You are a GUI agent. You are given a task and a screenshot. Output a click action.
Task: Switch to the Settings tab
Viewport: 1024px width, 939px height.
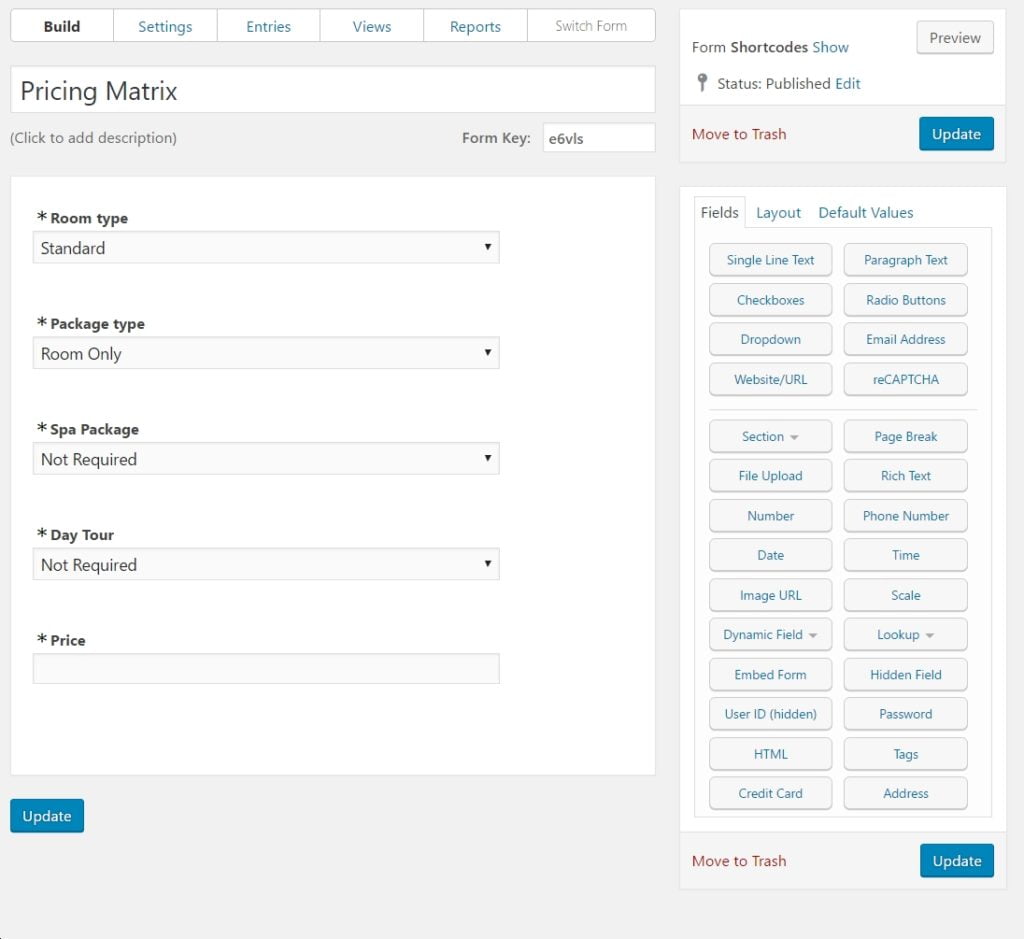(x=165, y=26)
